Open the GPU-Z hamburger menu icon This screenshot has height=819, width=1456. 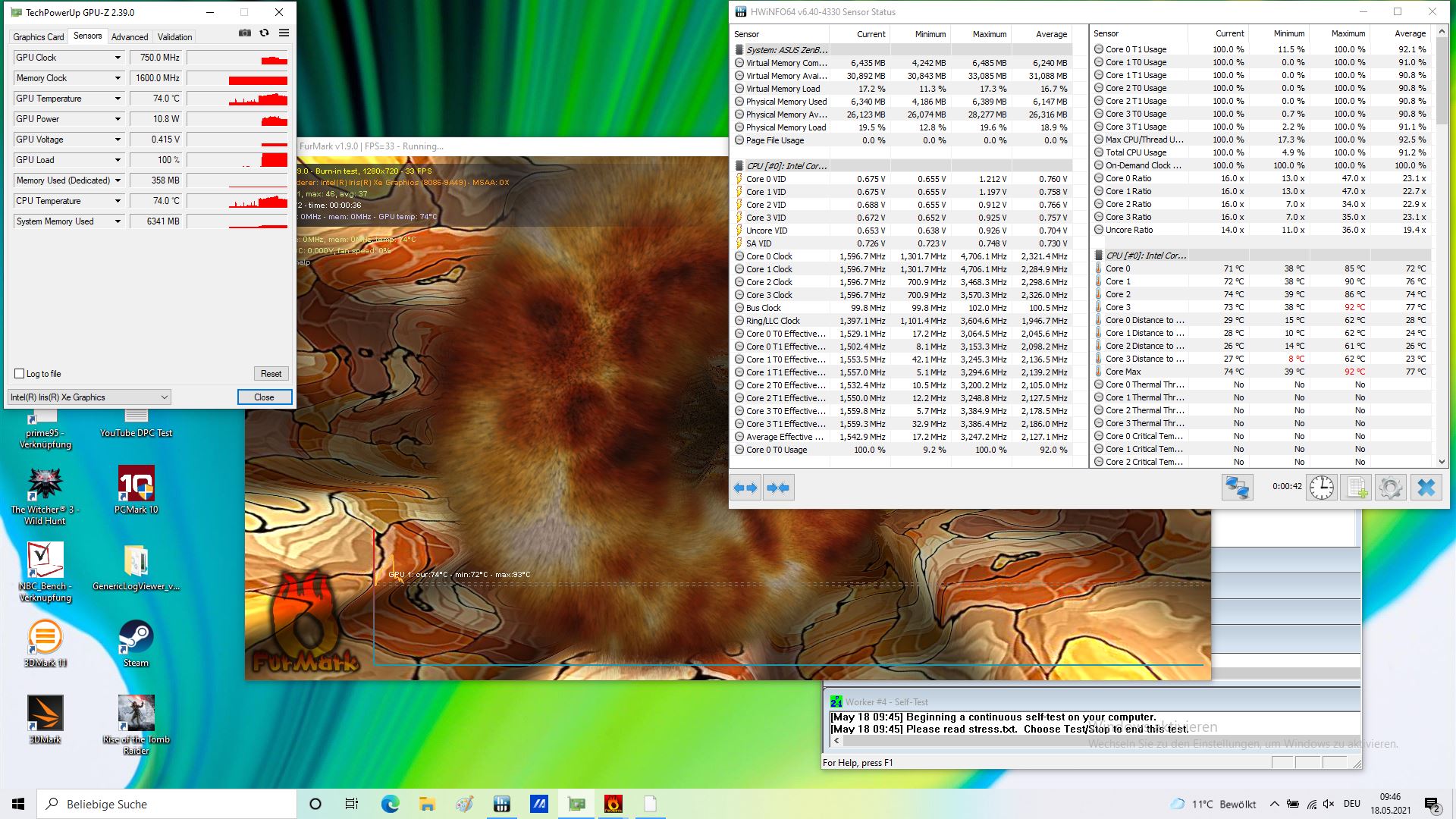coord(284,33)
